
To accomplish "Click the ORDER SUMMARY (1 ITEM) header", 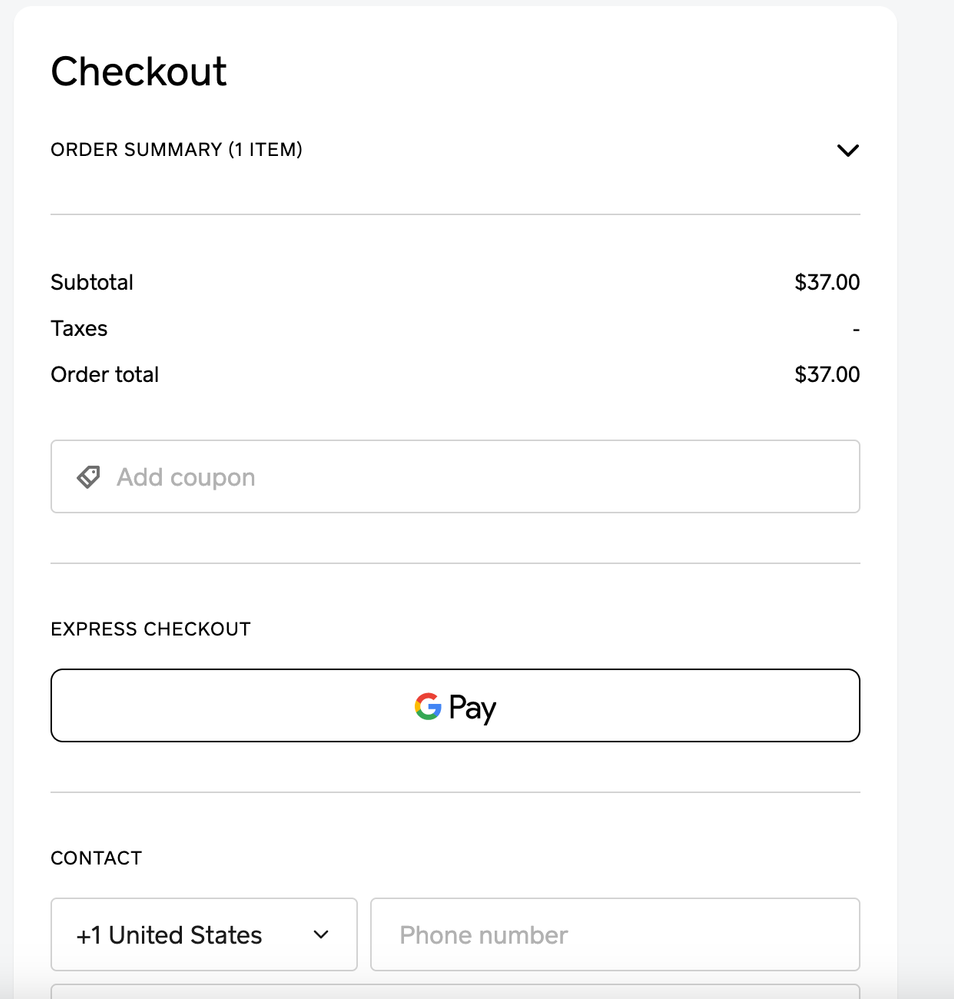I will coord(177,150).
